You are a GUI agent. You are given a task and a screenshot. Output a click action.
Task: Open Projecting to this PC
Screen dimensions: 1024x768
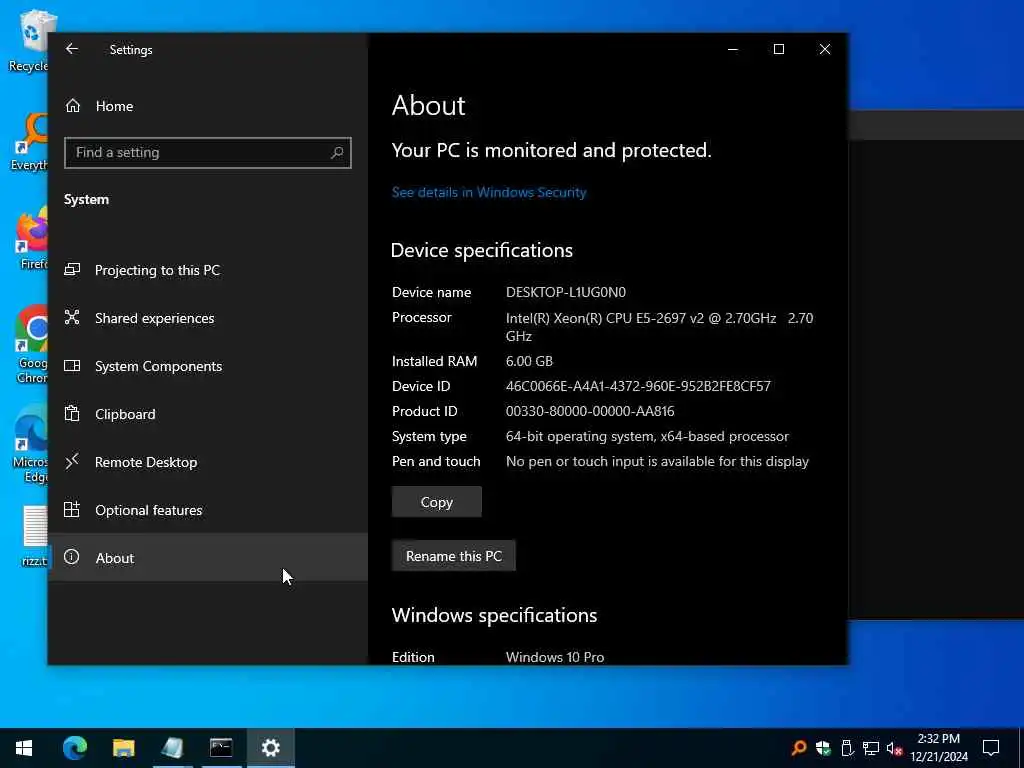(x=208, y=270)
